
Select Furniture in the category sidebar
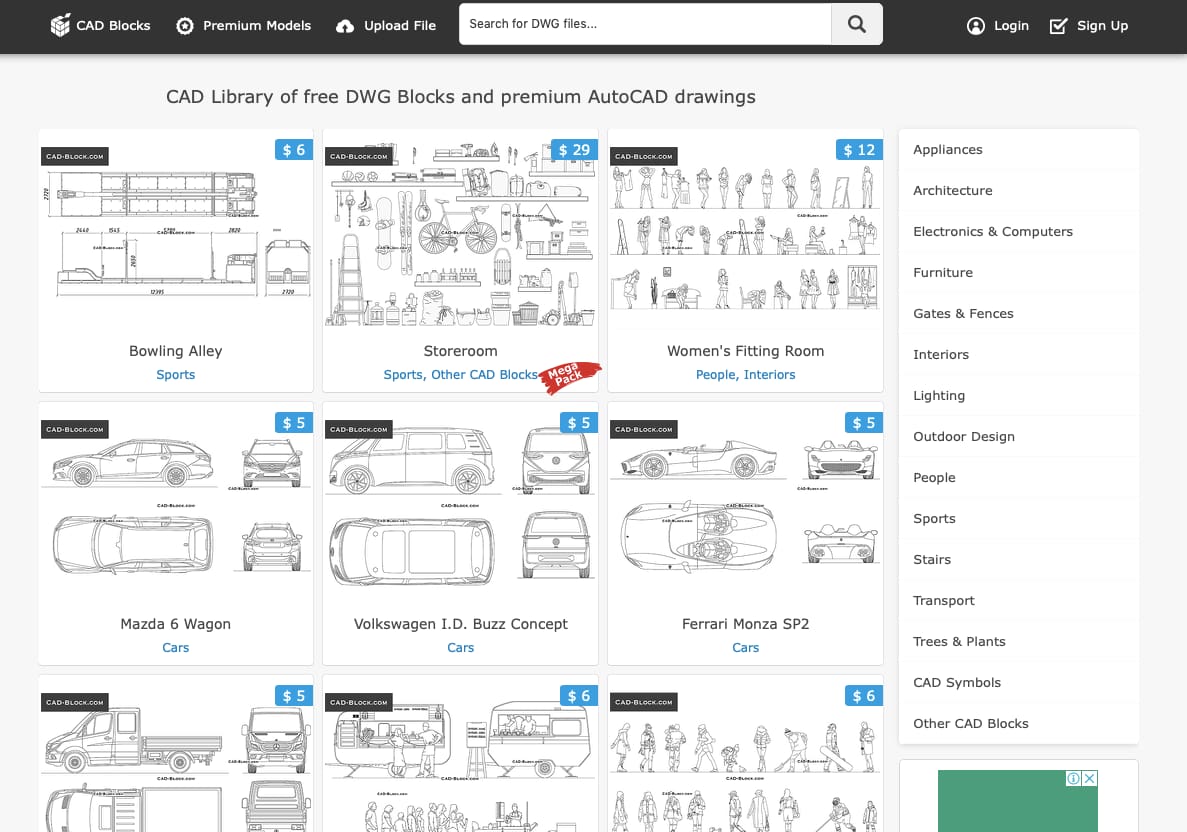tap(1019, 273)
